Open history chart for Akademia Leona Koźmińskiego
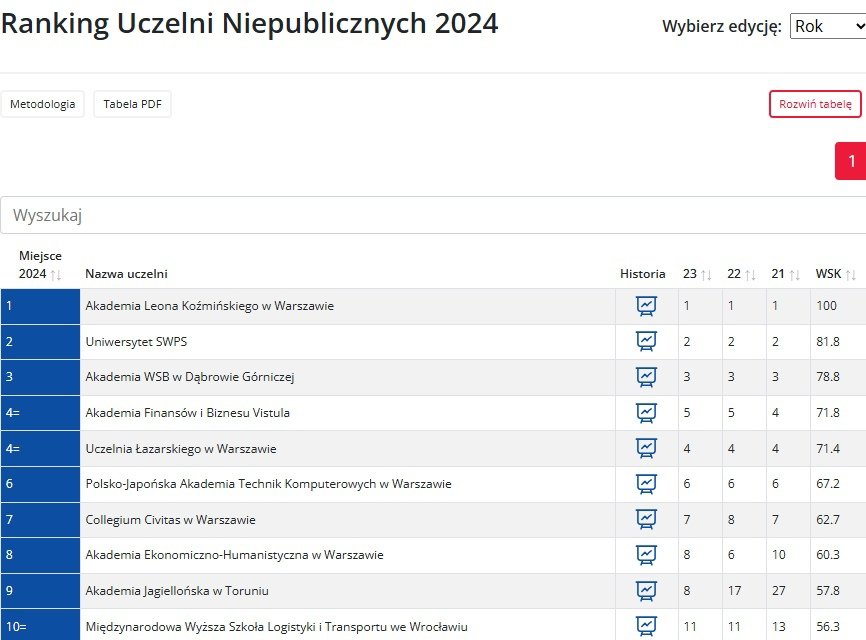866x640 pixels. (x=646, y=306)
